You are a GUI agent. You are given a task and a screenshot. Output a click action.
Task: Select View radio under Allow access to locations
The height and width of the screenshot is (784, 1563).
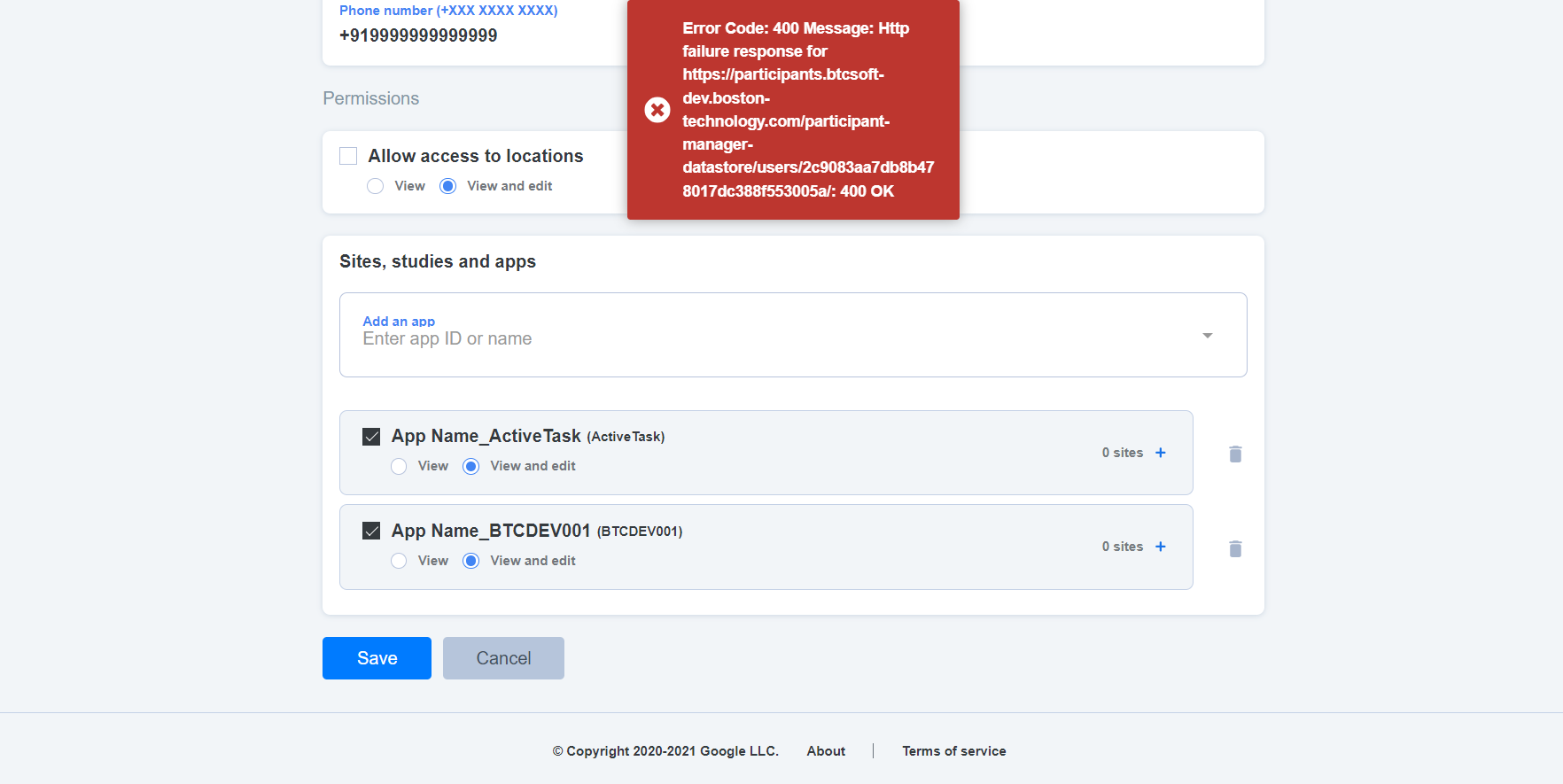[x=376, y=186]
